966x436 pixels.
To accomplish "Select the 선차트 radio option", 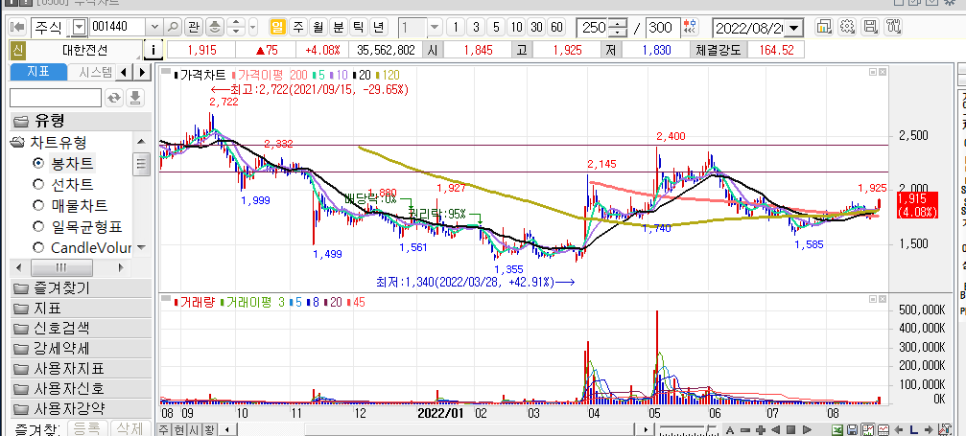I will tap(38, 184).
